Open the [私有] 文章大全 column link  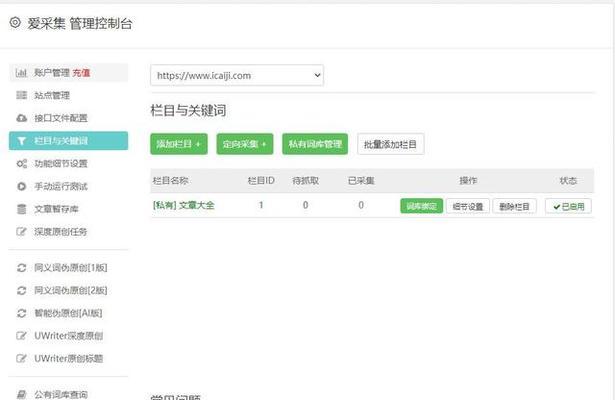(184, 205)
